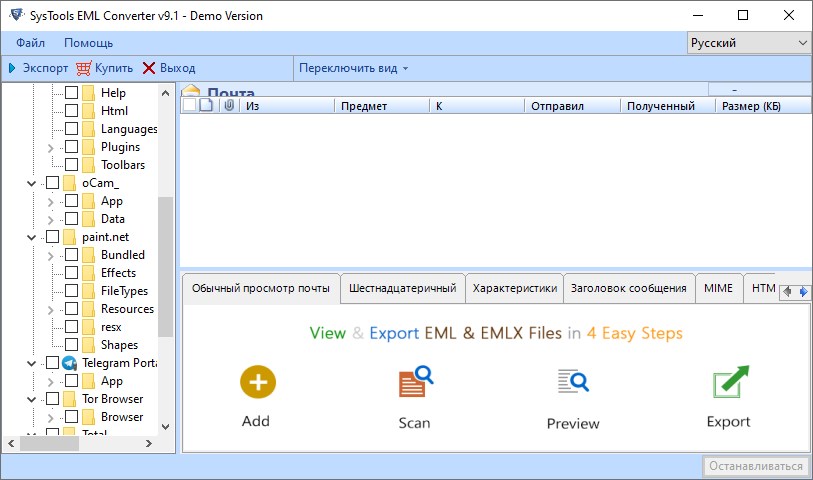This screenshot has width=813, height=480.
Task: Collapse the Tor Browser node
Action: click(x=32, y=399)
